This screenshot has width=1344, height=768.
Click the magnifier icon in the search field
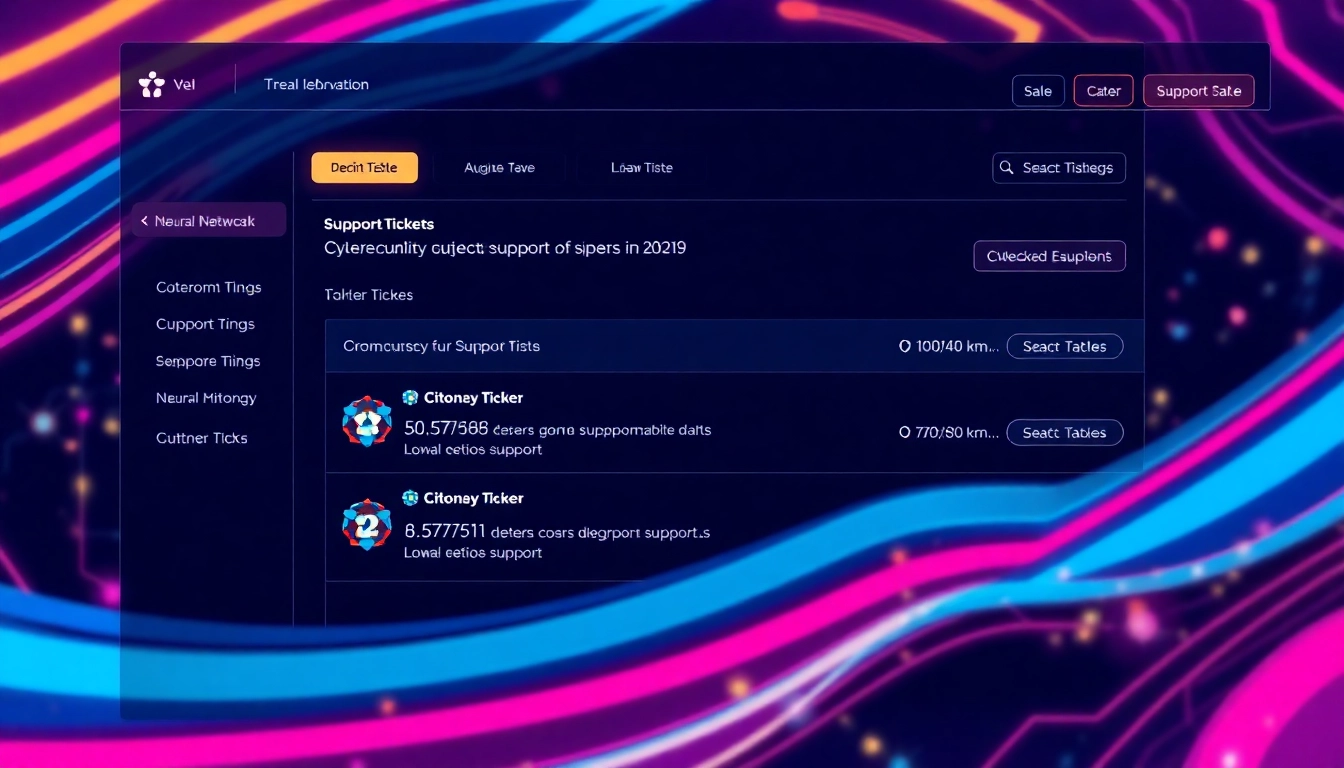(x=1007, y=167)
